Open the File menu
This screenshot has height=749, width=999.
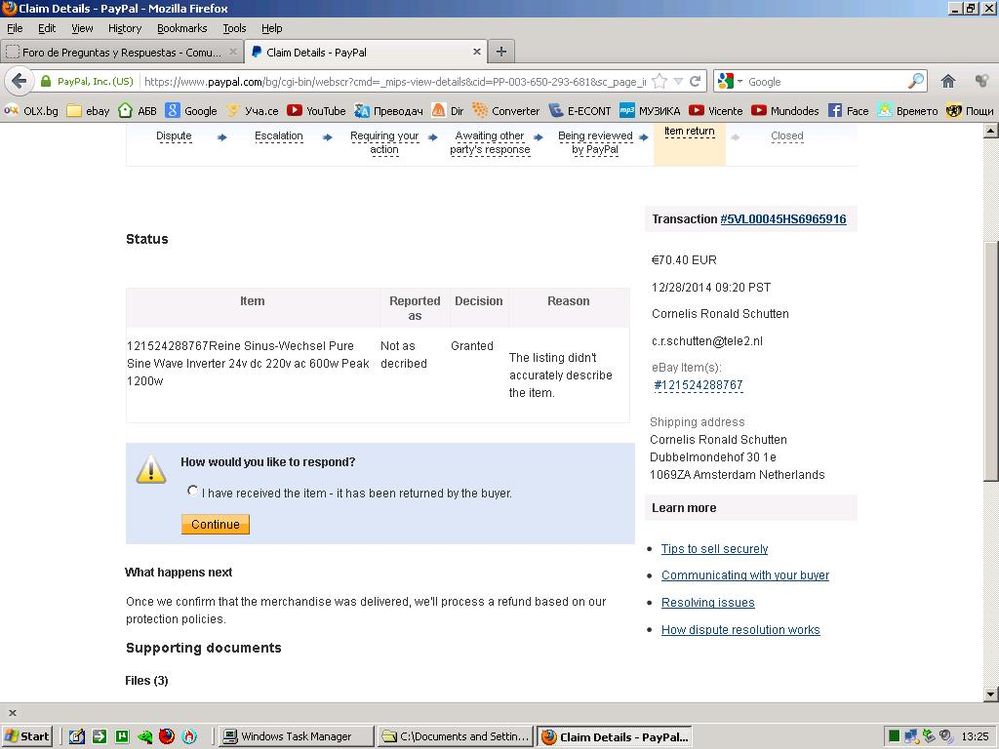tap(15, 28)
